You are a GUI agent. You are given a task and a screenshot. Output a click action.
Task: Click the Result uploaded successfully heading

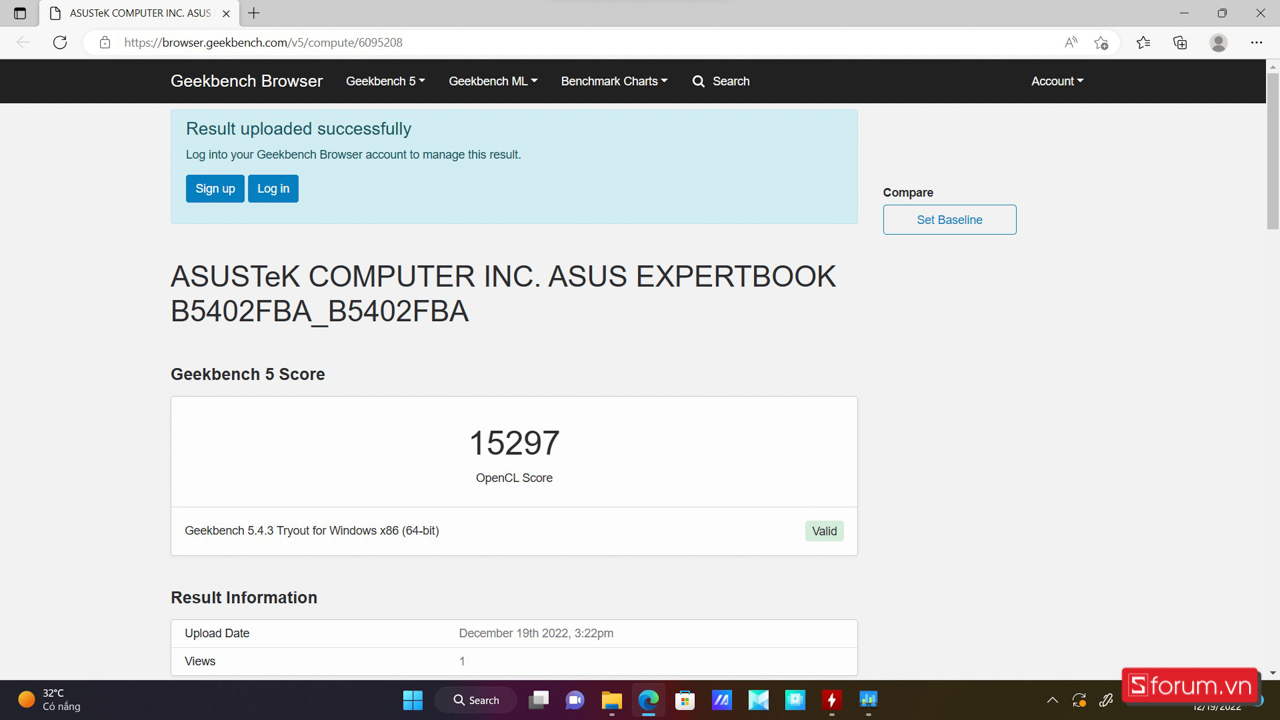point(298,129)
